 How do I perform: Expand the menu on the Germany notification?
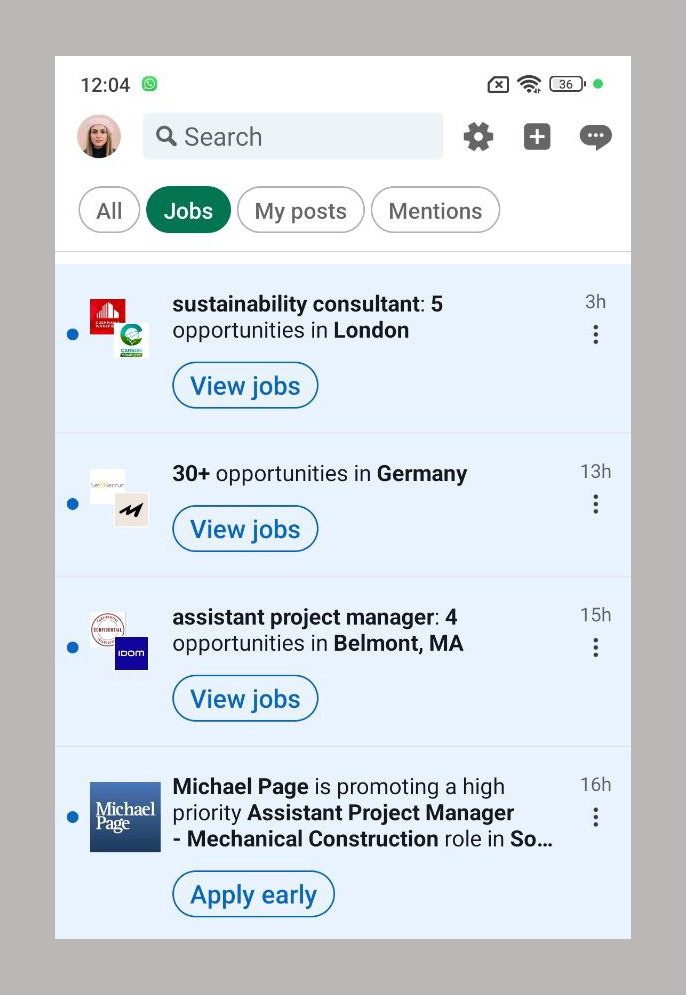pos(595,504)
